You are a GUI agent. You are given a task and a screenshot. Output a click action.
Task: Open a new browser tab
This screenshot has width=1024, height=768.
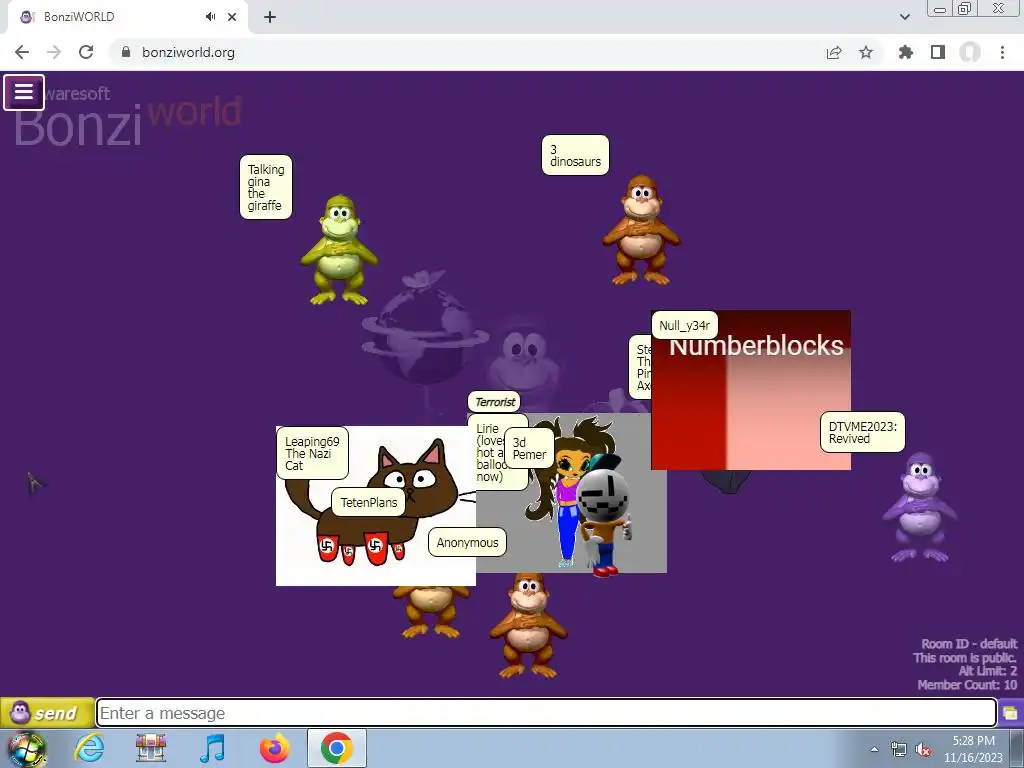[270, 17]
